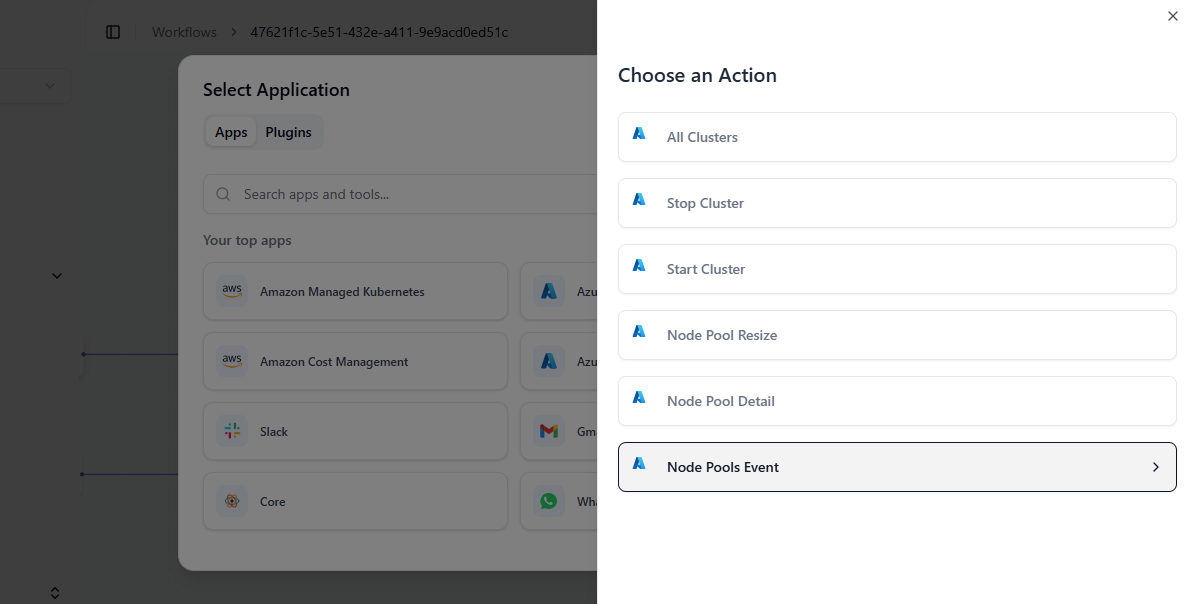Click the AWS icon for Amazon Managed Kubernetes

coord(232,292)
